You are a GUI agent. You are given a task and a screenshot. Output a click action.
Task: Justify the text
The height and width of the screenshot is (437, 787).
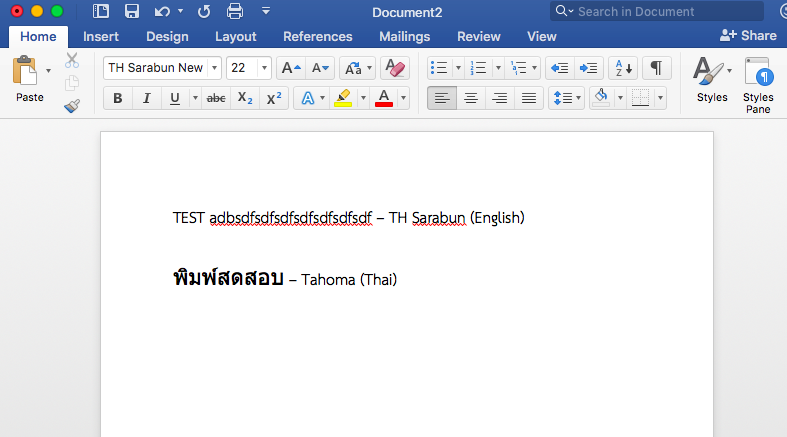tap(529, 98)
